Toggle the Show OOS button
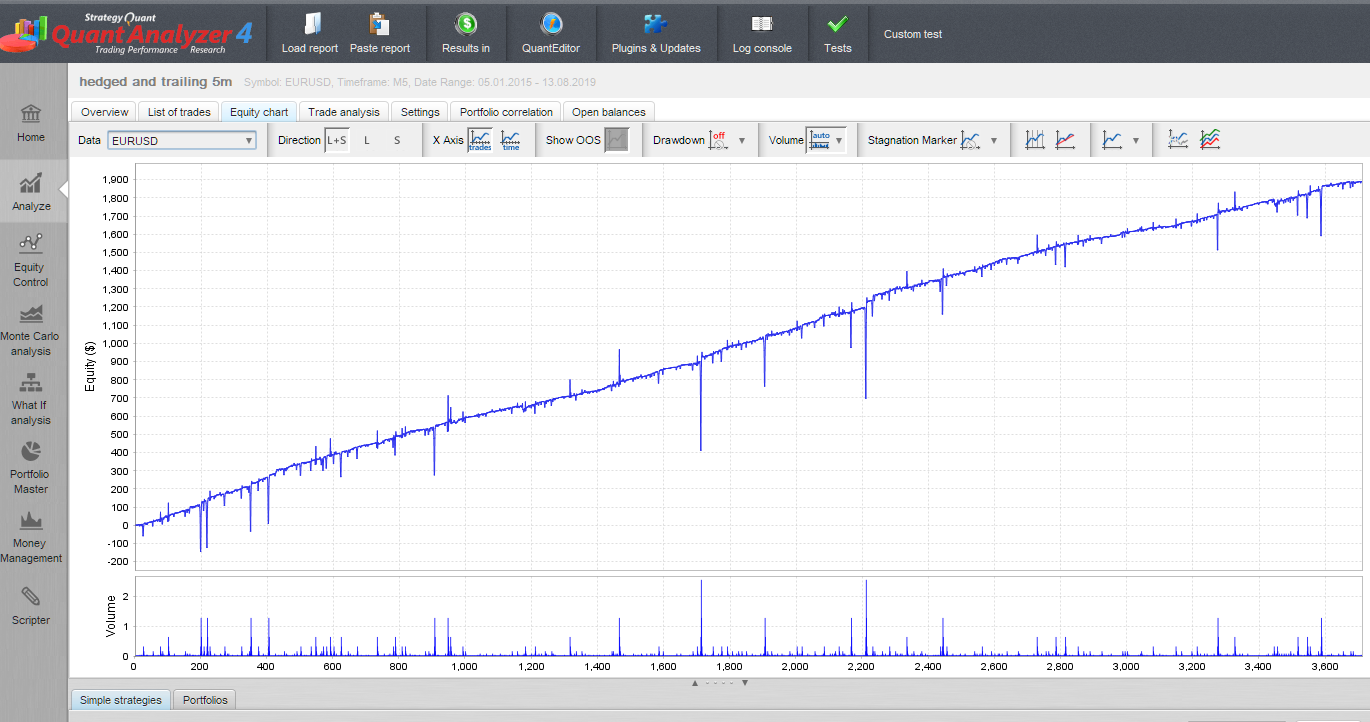 point(616,141)
